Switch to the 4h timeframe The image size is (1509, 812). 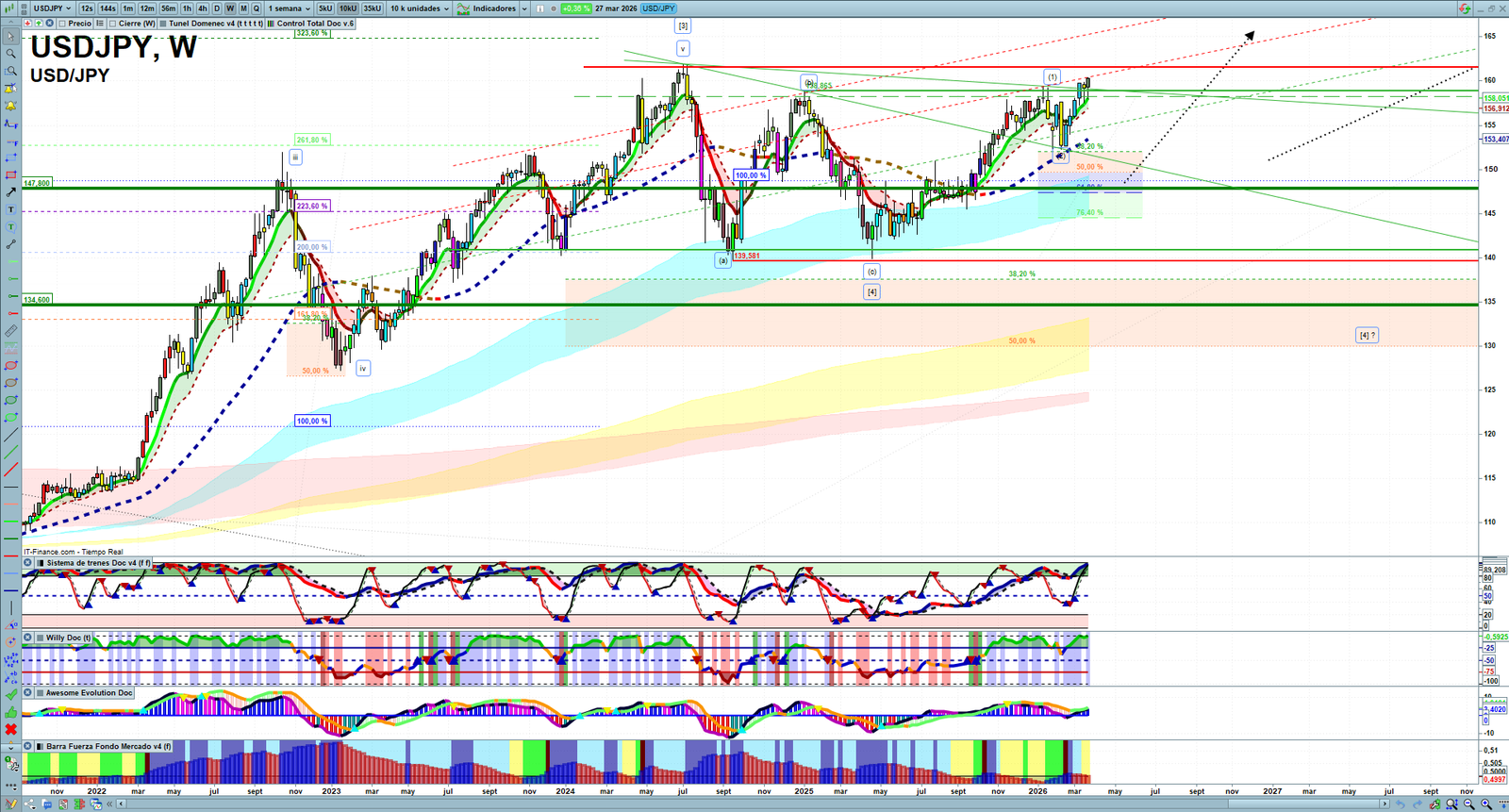(202, 8)
